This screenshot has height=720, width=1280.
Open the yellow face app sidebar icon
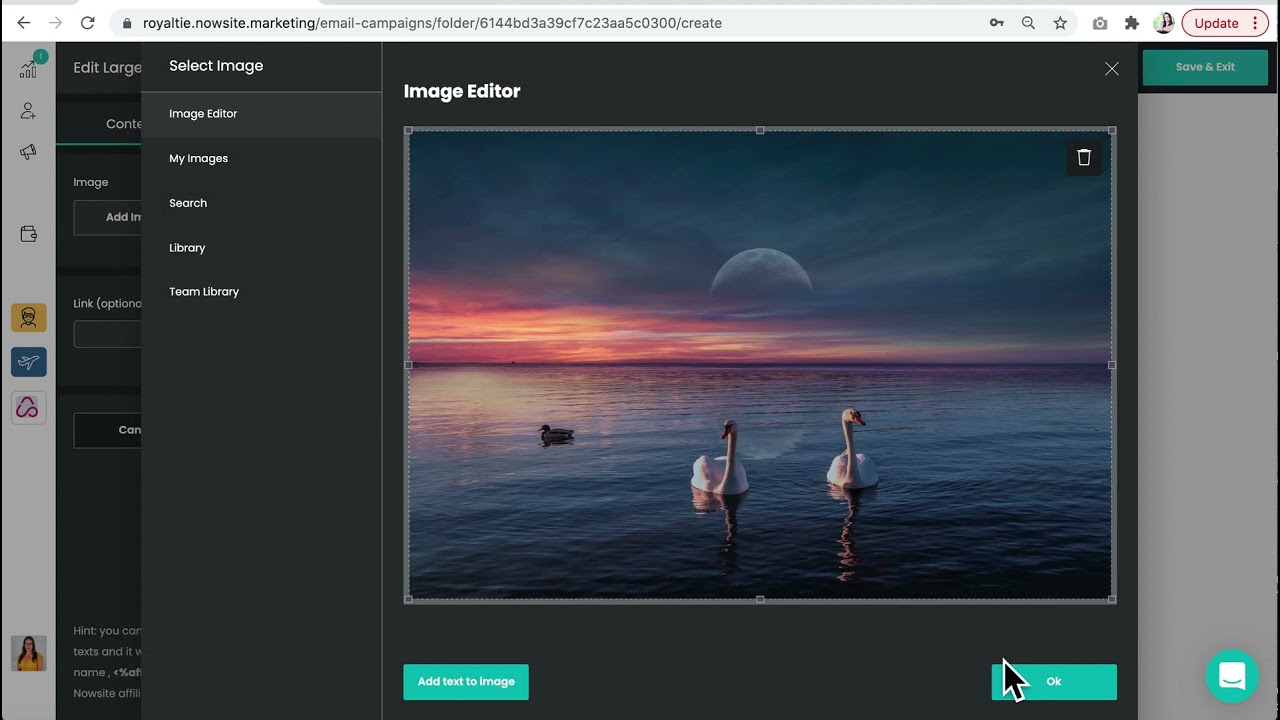[28, 318]
